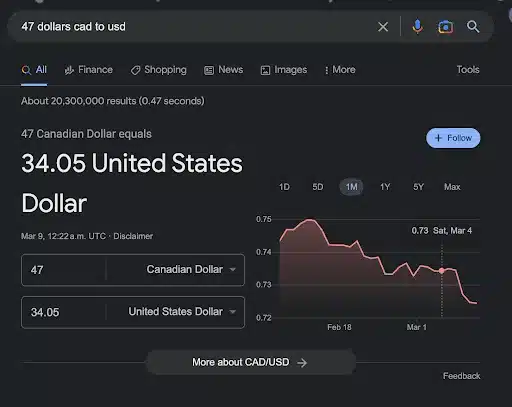The image size is (512, 407).
Task: Show the Max chart range
Action: [x=452, y=187]
